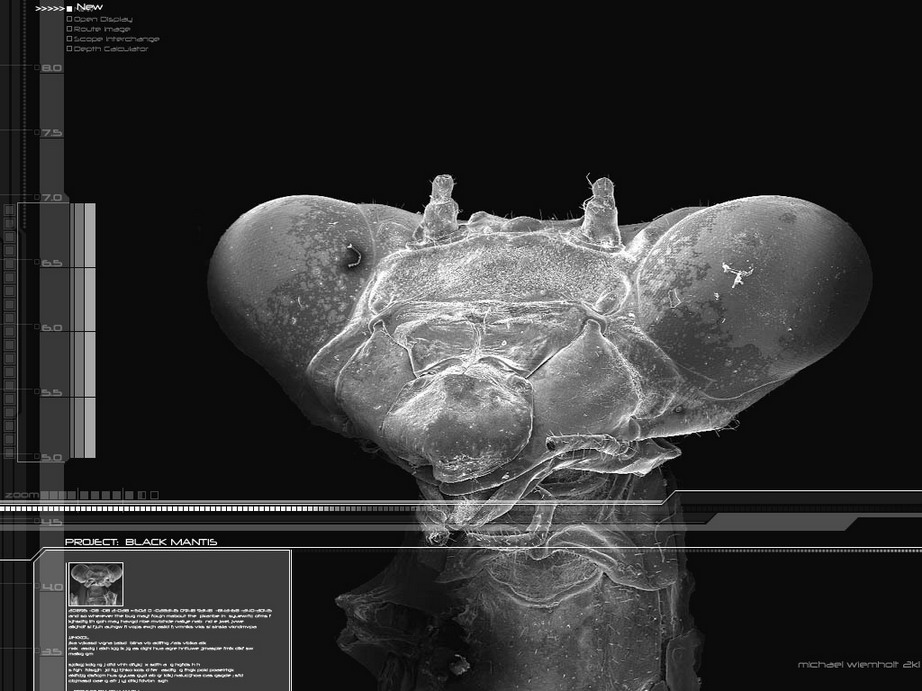The image size is (922, 691).
Task: Click the 4.0 marker beside the thumbnail
Action: pos(52,587)
